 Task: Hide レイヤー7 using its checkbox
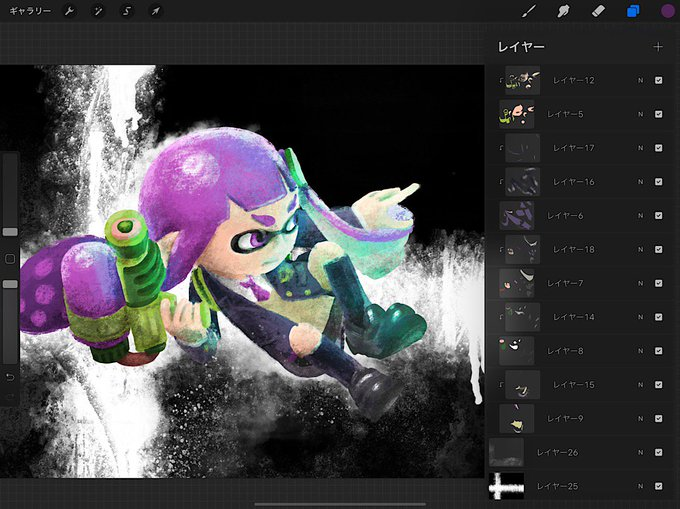[658, 283]
